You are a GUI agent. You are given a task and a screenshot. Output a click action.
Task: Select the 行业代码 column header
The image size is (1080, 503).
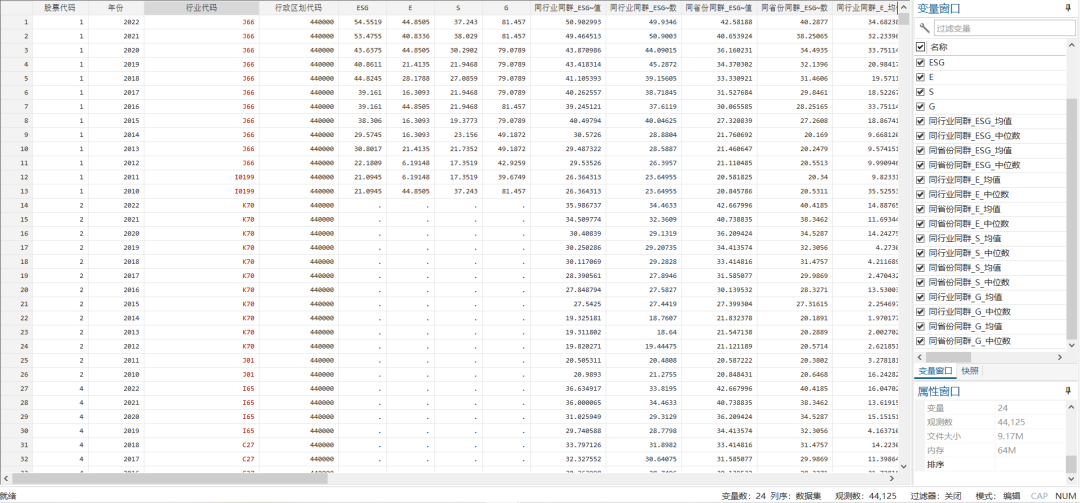pos(201,8)
